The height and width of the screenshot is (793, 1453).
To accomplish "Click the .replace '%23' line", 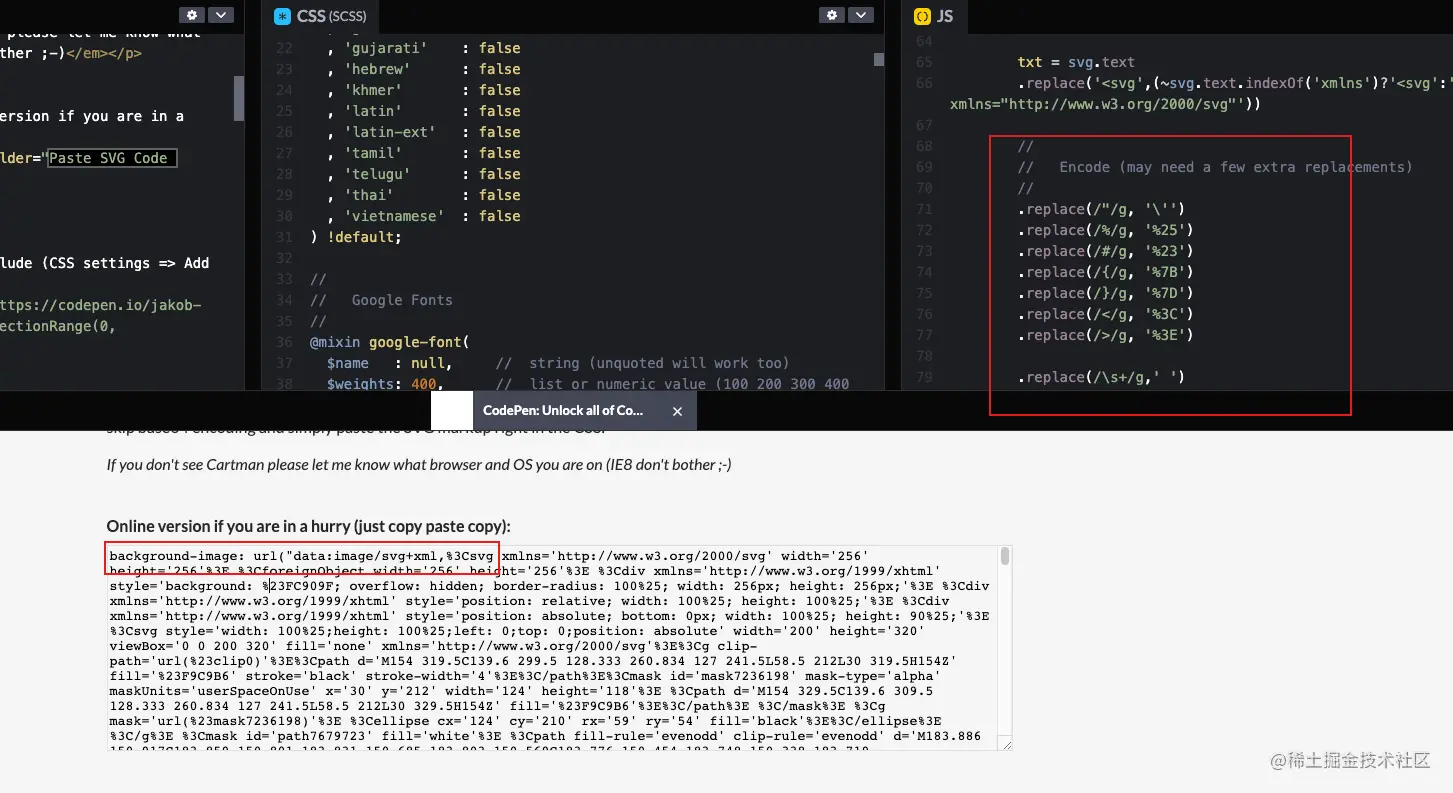I will (x=1106, y=251).
